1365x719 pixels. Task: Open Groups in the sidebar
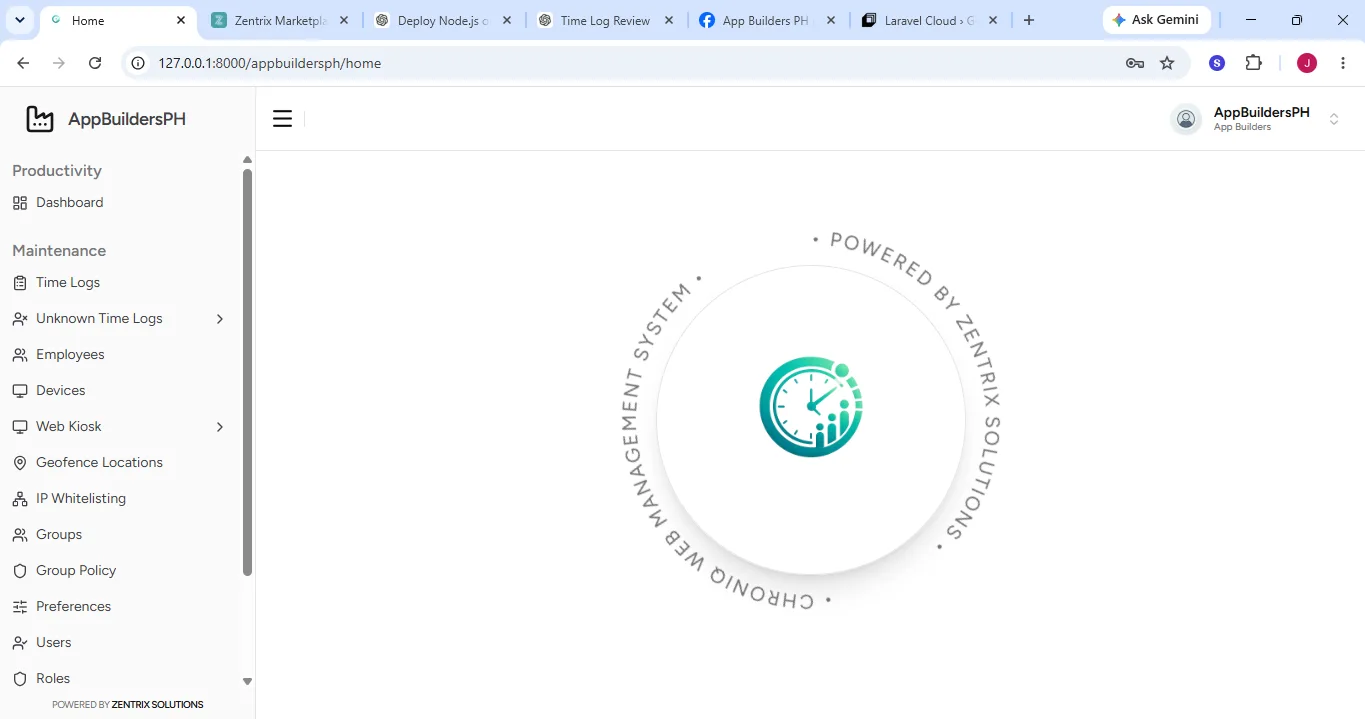point(120,535)
